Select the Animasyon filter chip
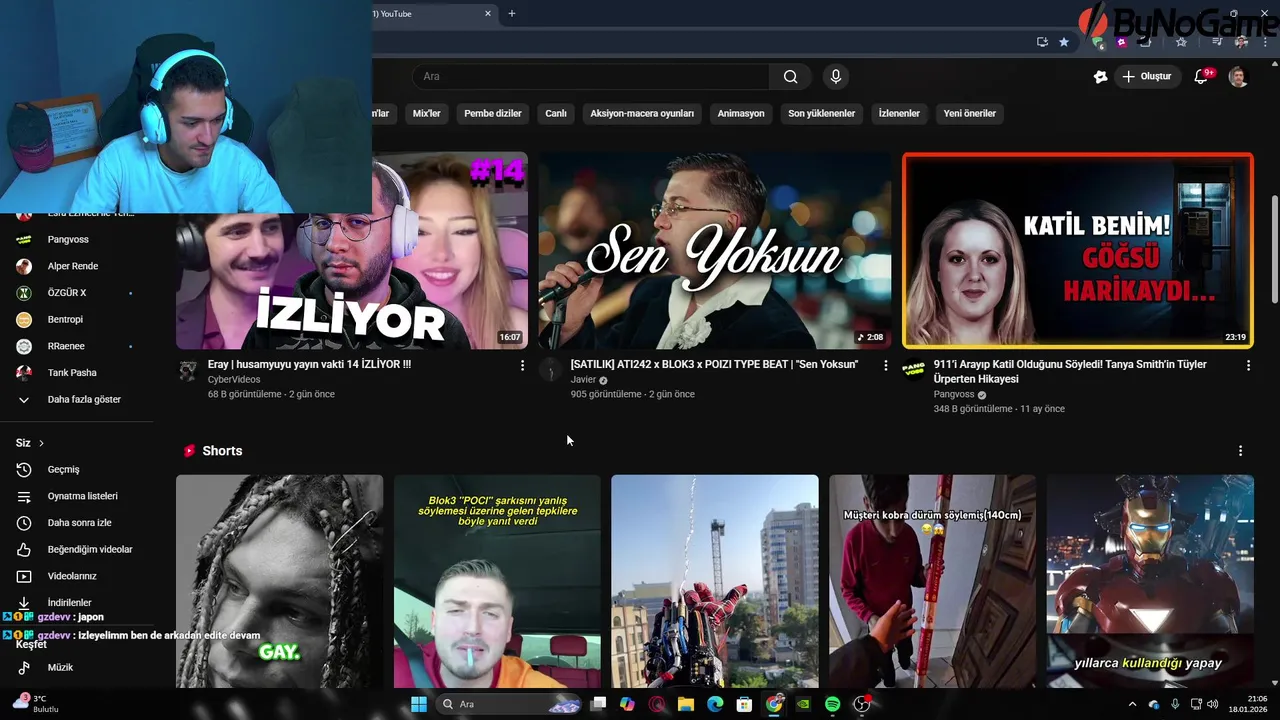1280x720 pixels. [x=741, y=113]
